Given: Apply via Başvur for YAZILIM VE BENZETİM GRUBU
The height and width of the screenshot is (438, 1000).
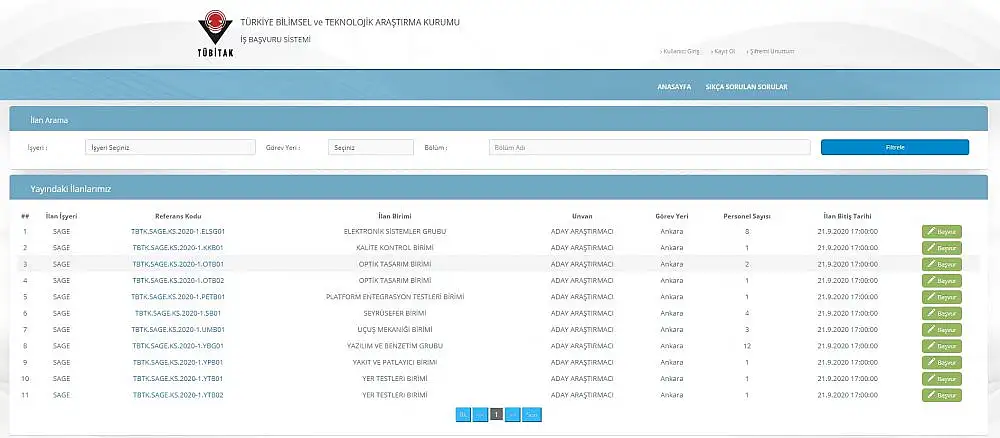Looking at the screenshot, I should pyautogui.click(x=942, y=346).
